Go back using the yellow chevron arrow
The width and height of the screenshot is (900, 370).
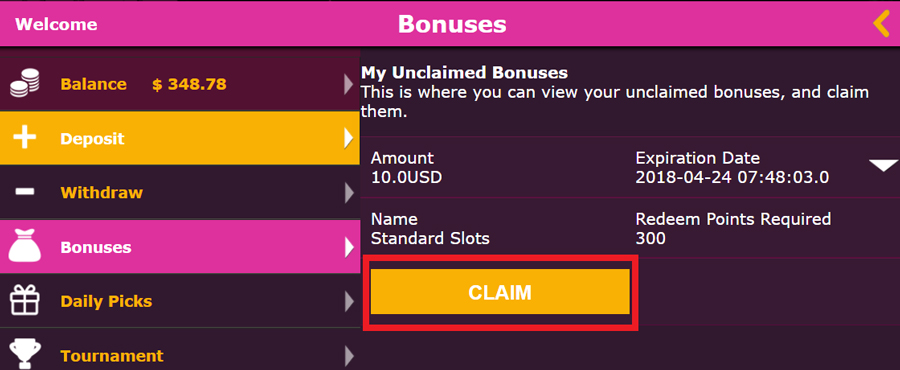pyautogui.click(x=881, y=25)
